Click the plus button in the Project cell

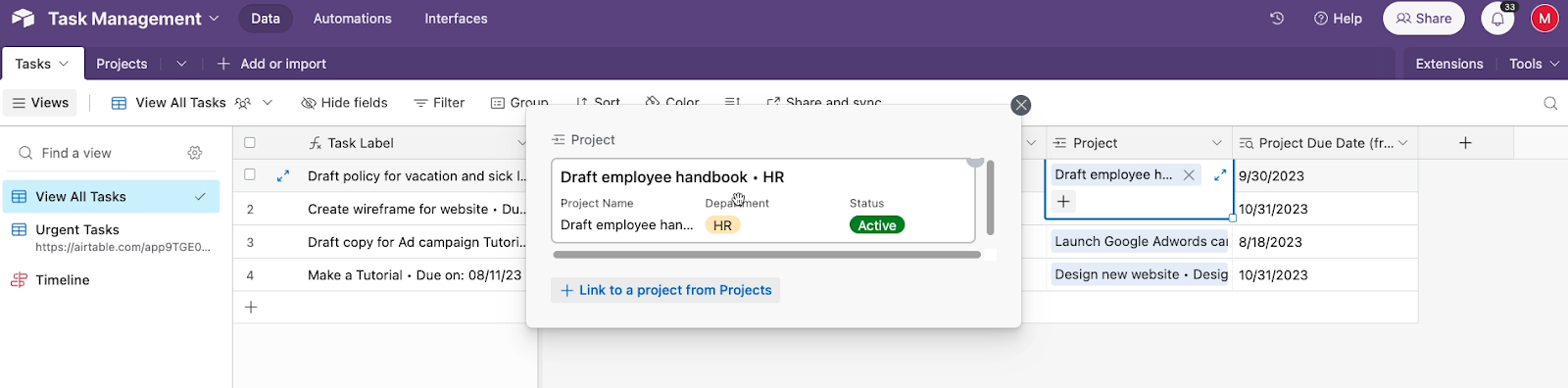coord(1063,201)
